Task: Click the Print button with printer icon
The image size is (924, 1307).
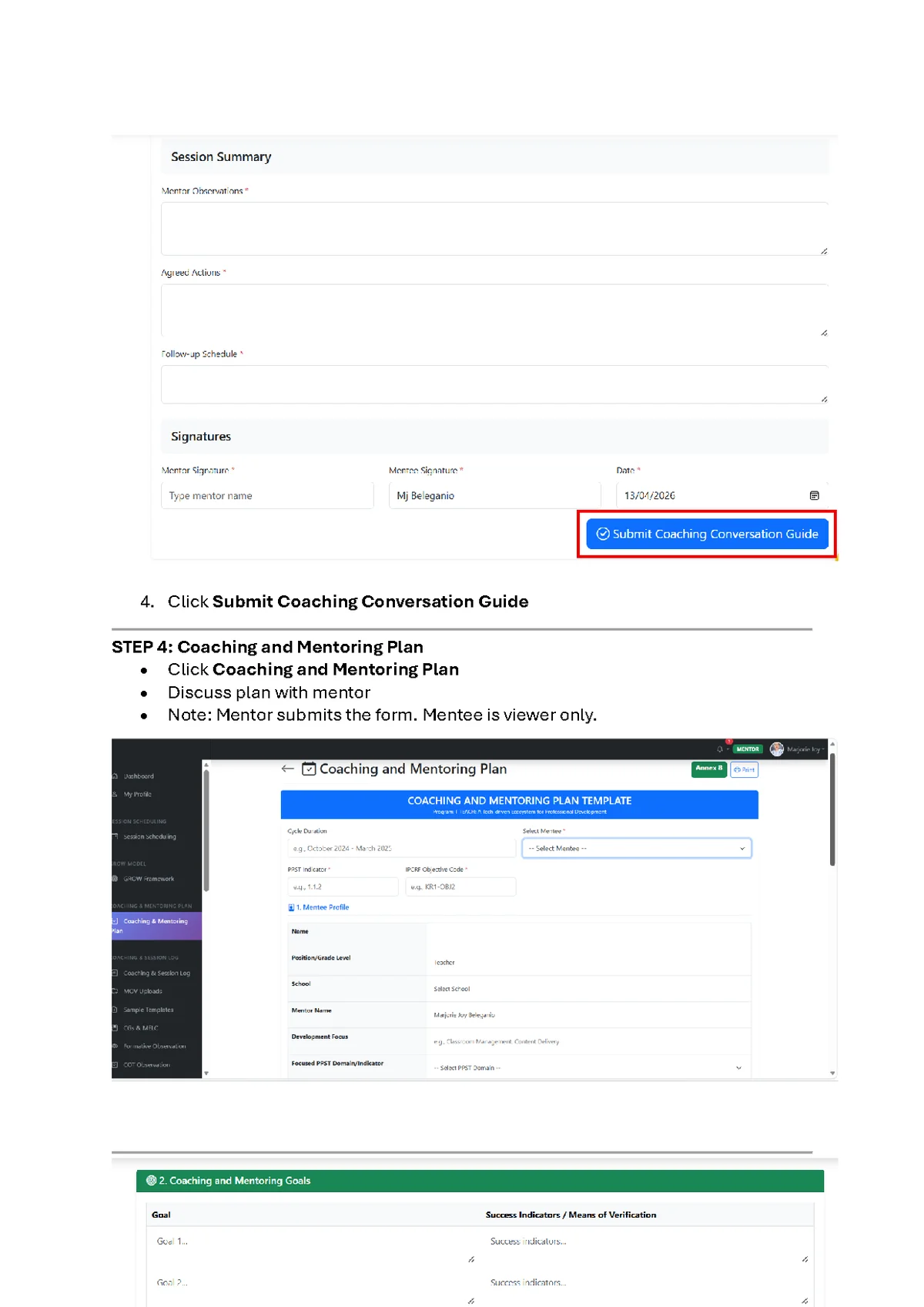Action: (x=744, y=769)
